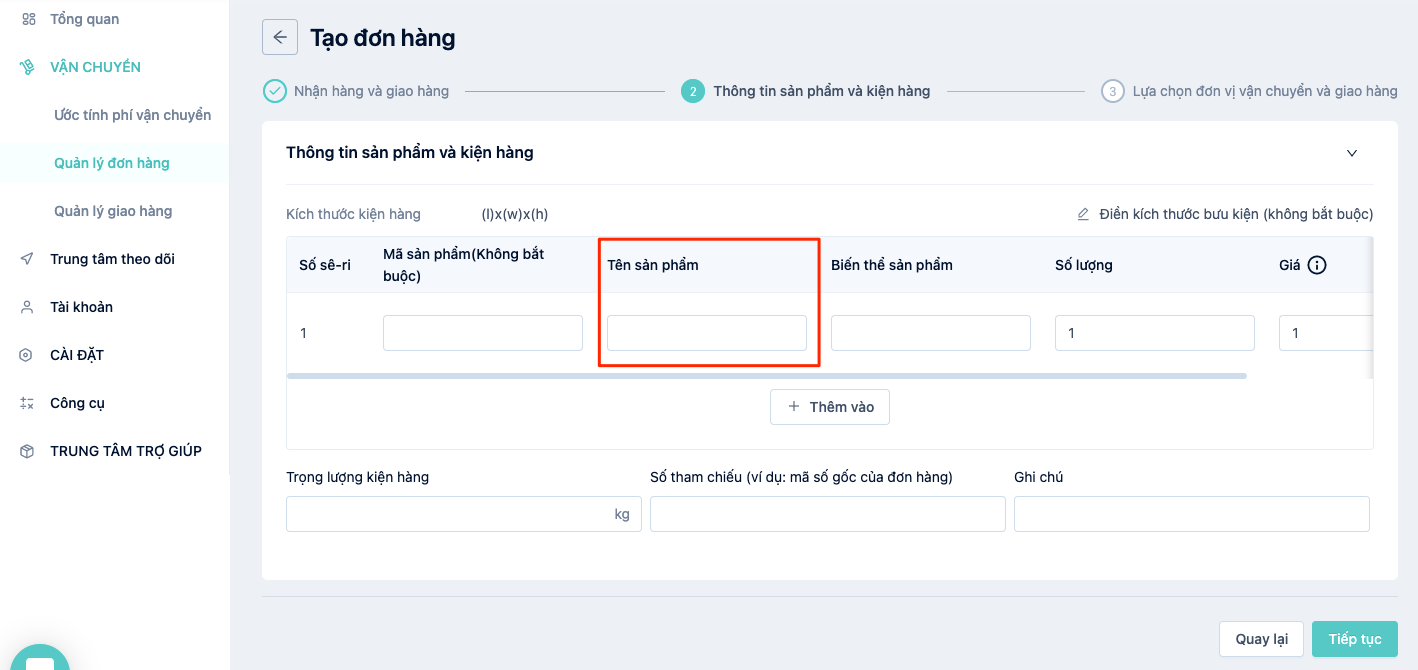Click the pencil icon for Điền kích thước bưu kiện

[1083, 214]
